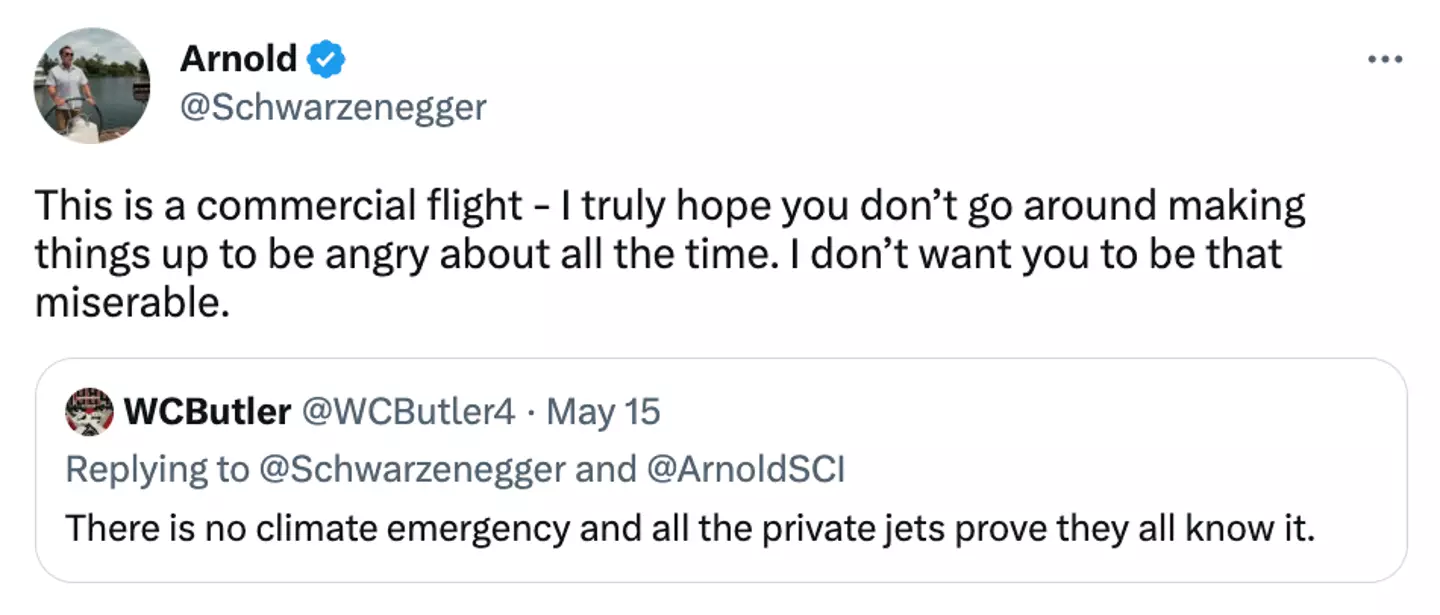Click the word "miserable." in Arnold's tweet
The image size is (1440, 615).
coord(126,303)
